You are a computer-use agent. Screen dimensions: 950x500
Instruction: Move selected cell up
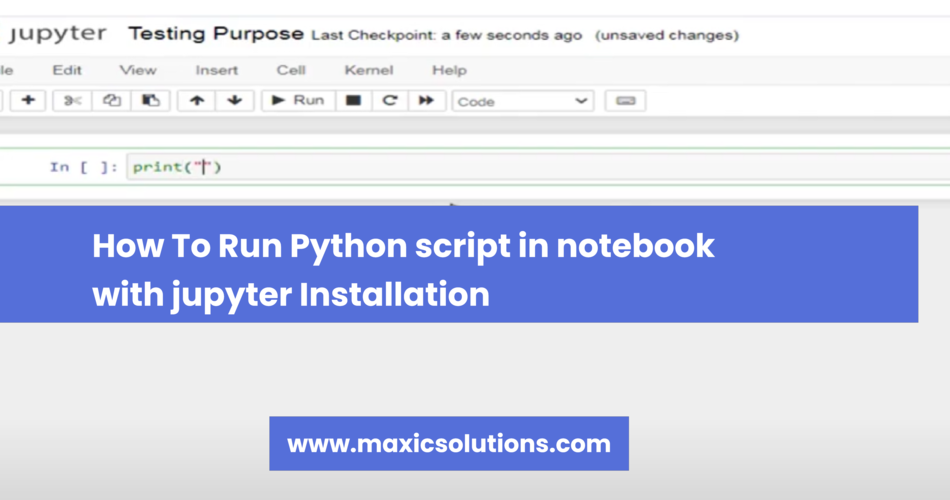(x=197, y=101)
